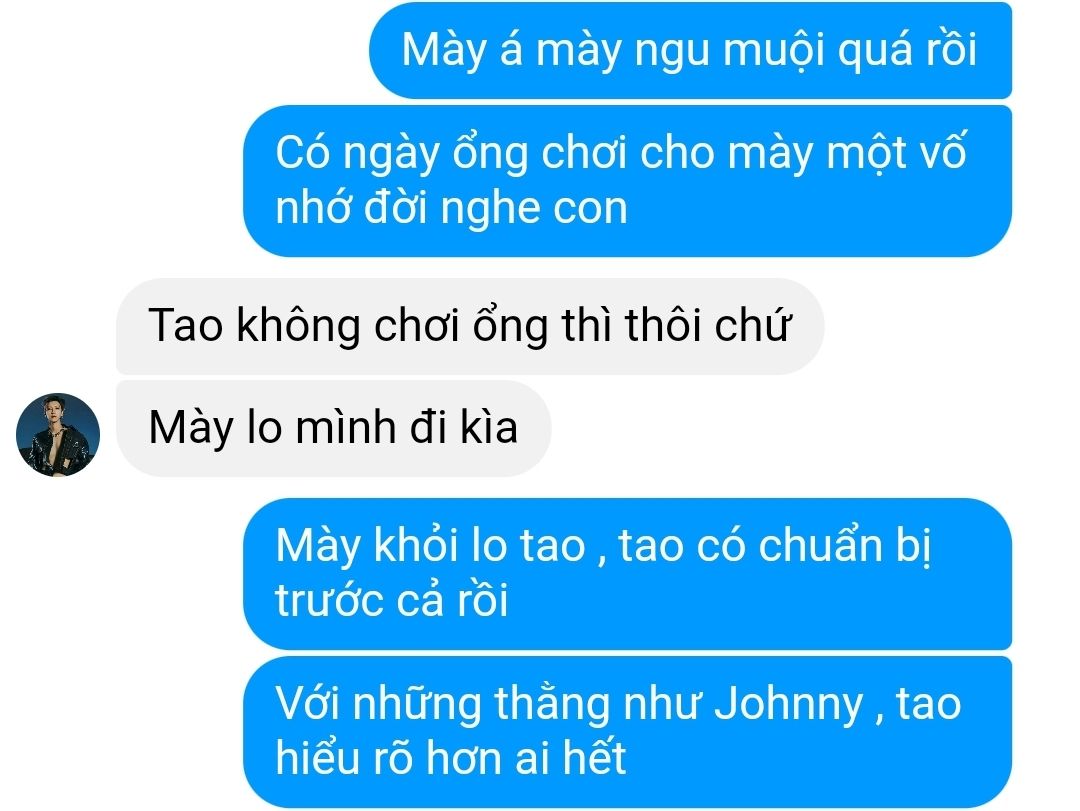Select the 'Tao không chơi ổng thì thôi chứ' message
Viewport: 1080px width, 811px height.
point(470,326)
